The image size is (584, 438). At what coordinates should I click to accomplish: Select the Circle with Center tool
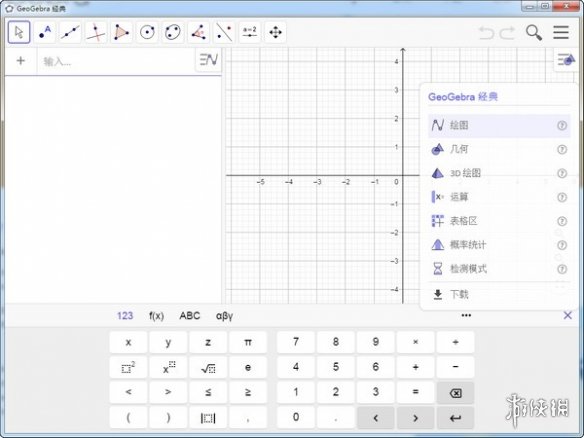[x=147, y=32]
